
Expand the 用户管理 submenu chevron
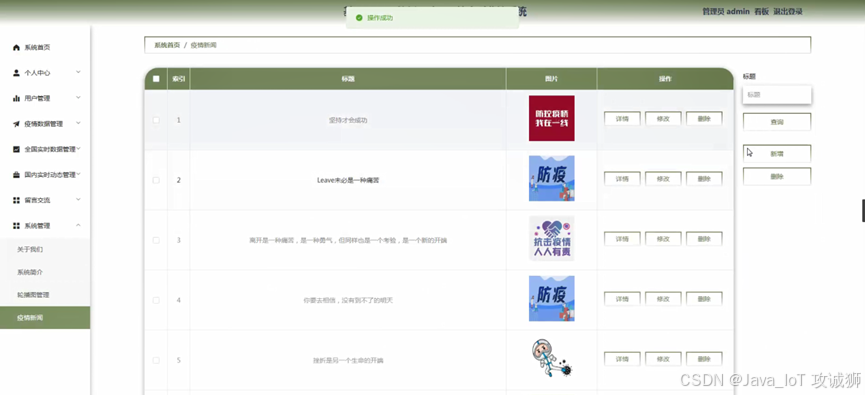78,97
